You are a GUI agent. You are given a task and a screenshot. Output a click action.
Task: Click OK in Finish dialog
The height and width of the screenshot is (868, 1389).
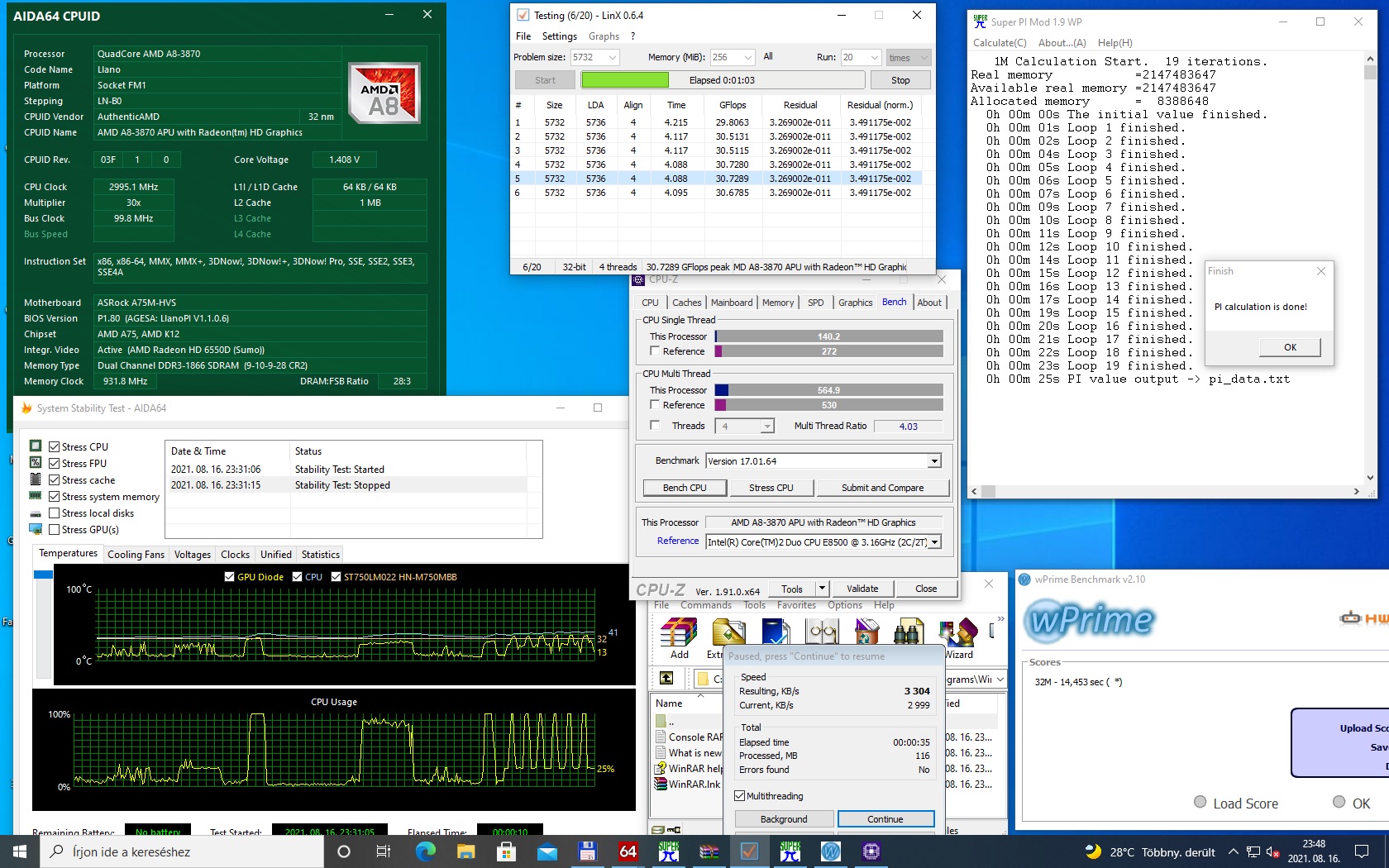tap(1290, 347)
